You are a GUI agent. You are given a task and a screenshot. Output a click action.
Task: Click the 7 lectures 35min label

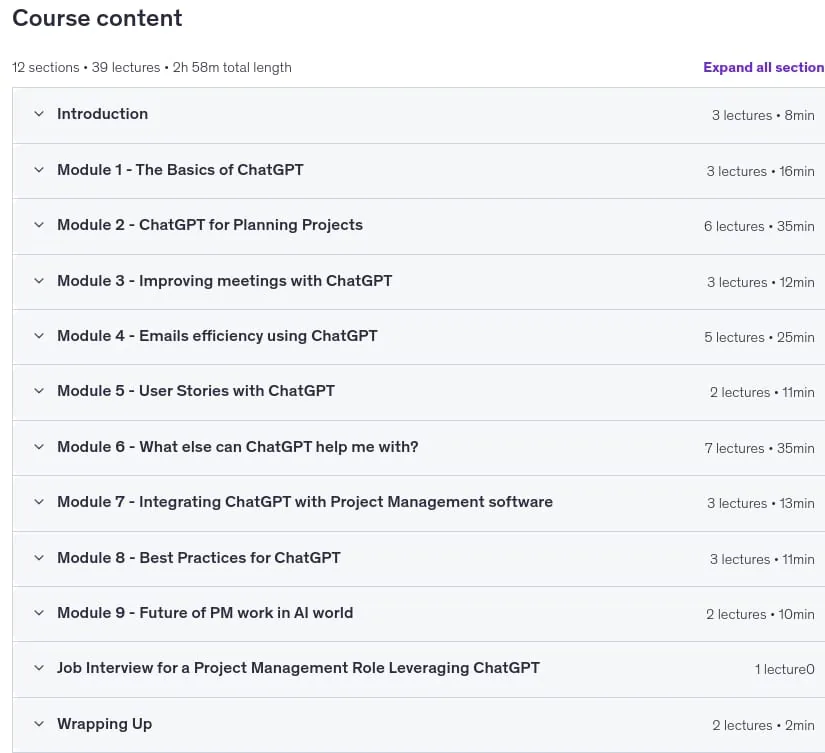coord(759,448)
